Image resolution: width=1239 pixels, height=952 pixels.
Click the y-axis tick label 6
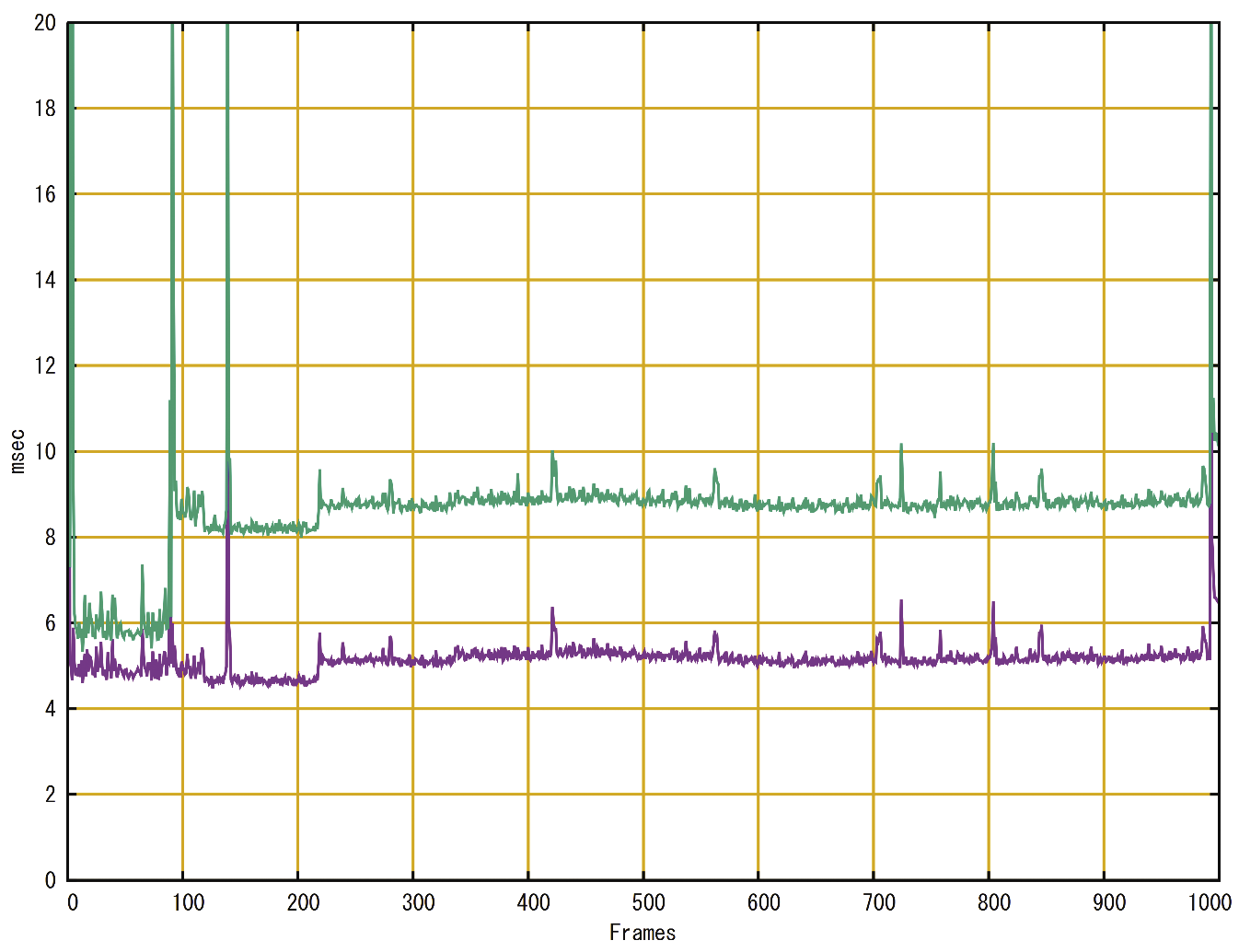pos(51,623)
